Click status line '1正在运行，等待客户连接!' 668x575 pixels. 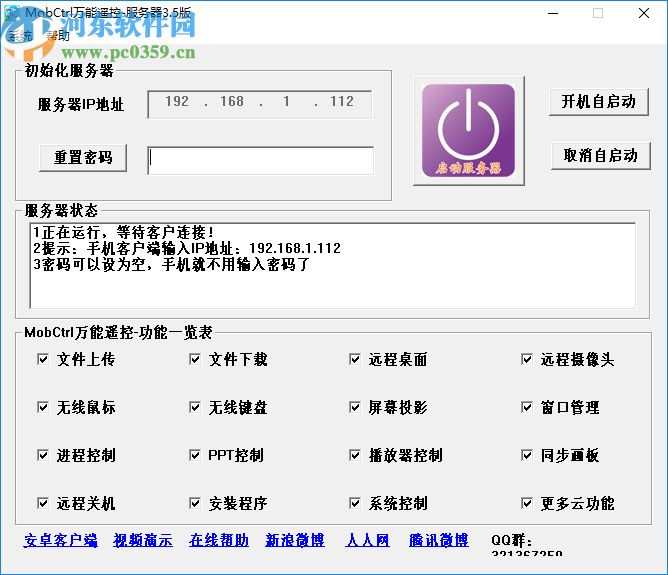coord(124,232)
